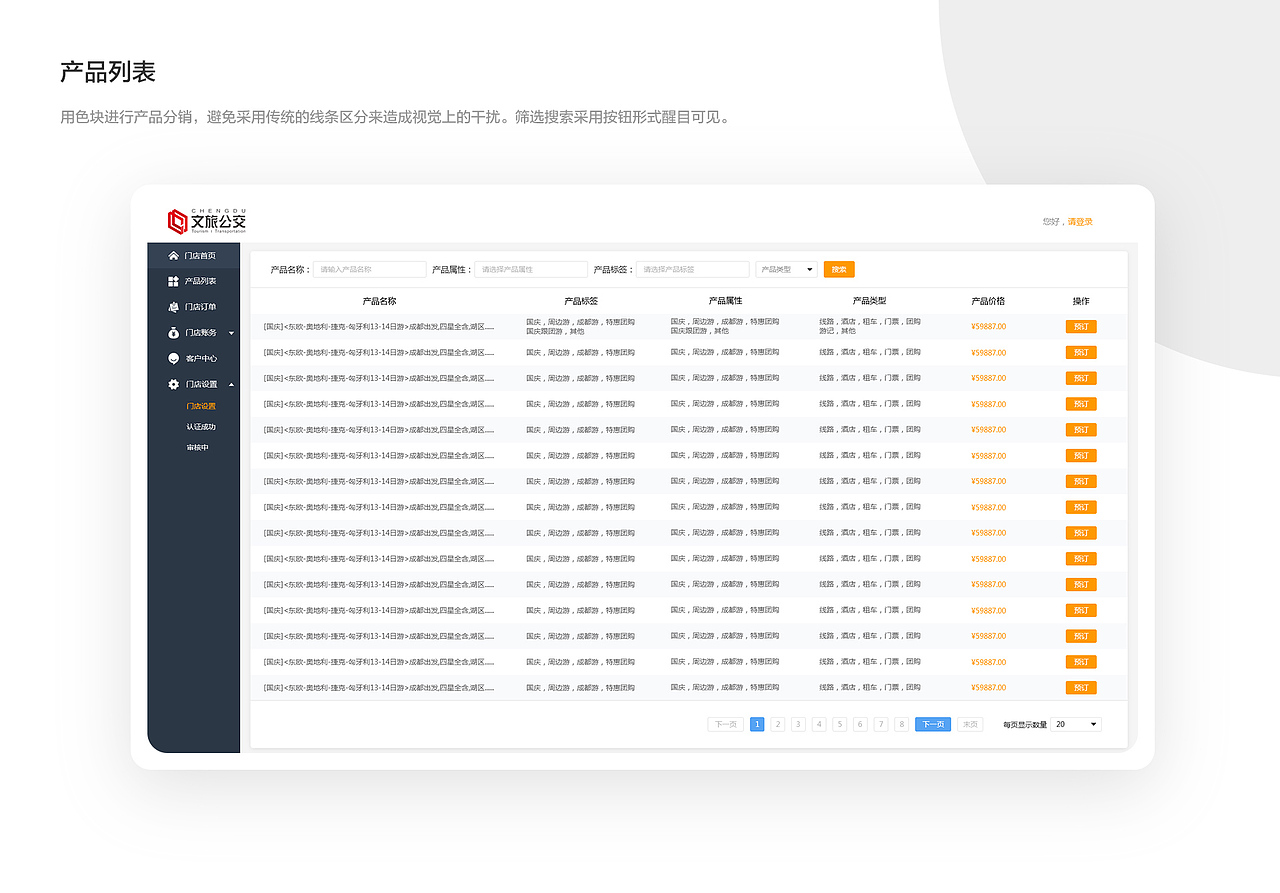Go to the last page with 末页
Viewport: 1280px width, 893px height.
coord(970,724)
